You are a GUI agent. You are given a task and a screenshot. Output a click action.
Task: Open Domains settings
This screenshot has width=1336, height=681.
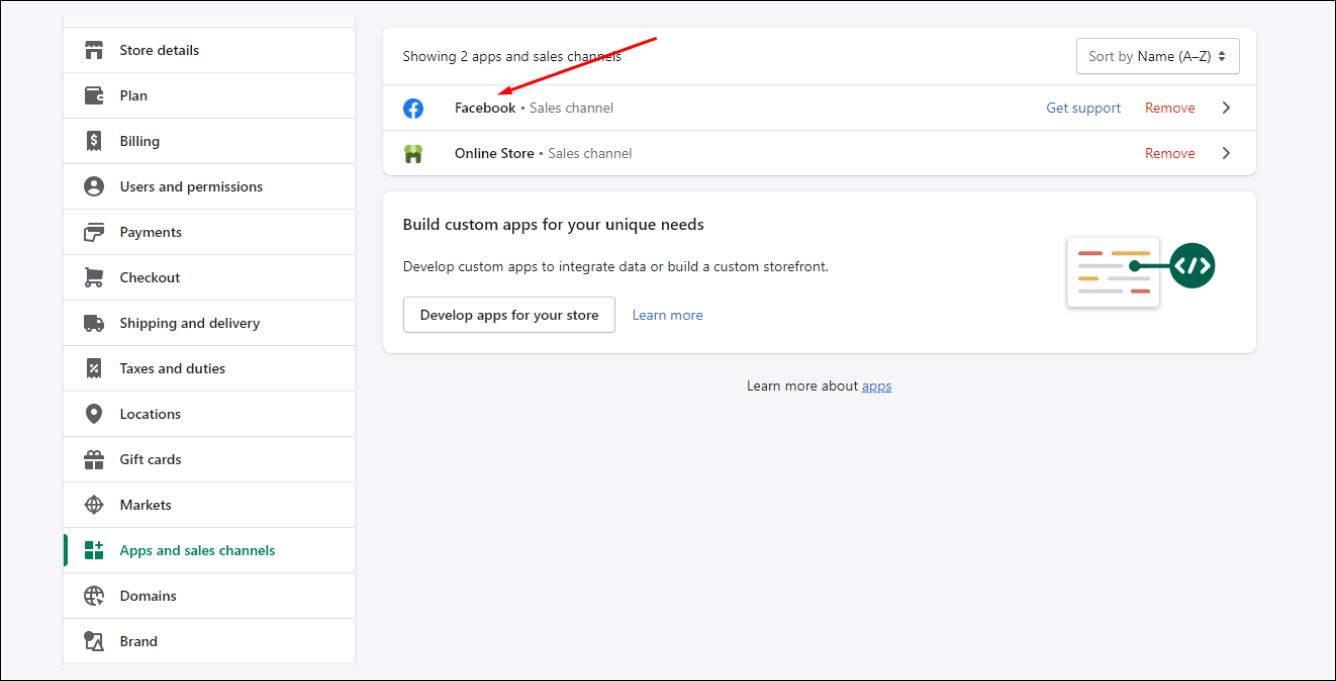click(x=209, y=596)
